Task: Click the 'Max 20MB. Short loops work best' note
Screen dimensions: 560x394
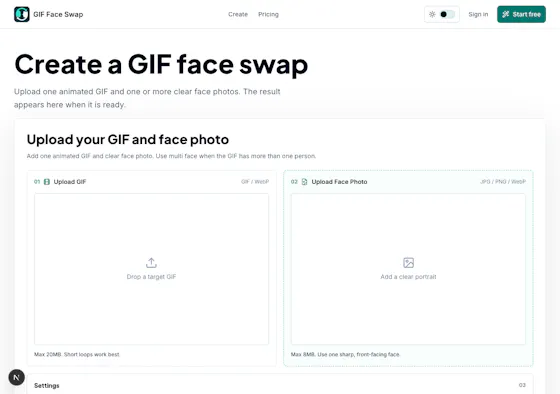Action: (x=77, y=354)
